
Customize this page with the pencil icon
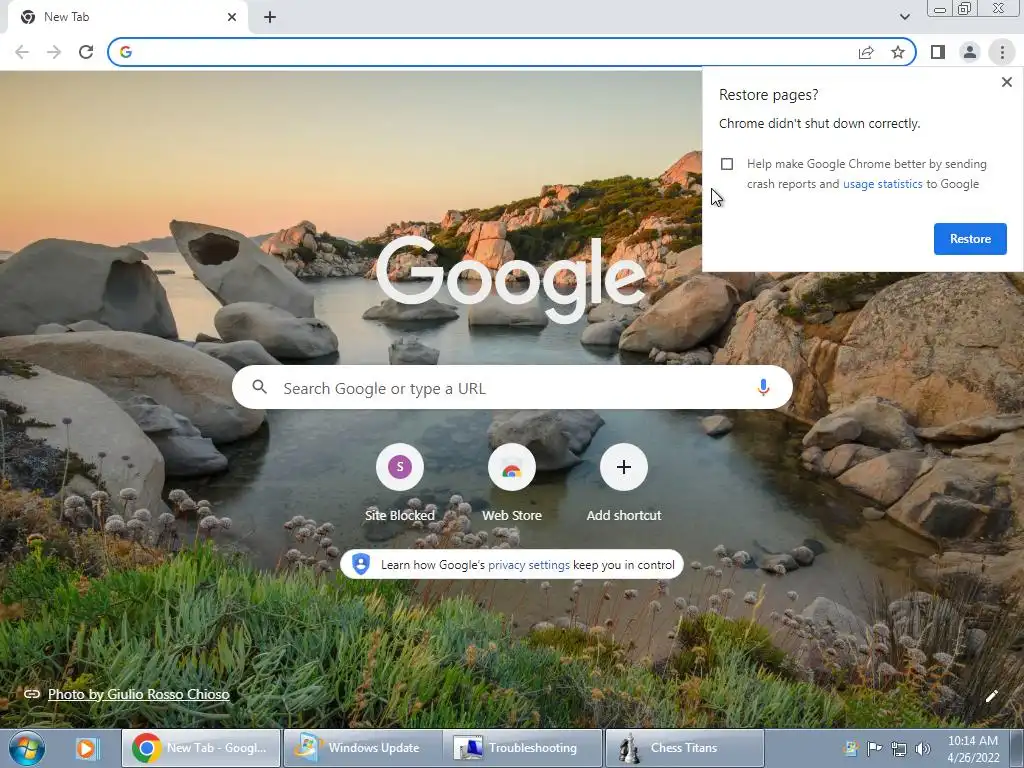pyautogui.click(x=991, y=696)
